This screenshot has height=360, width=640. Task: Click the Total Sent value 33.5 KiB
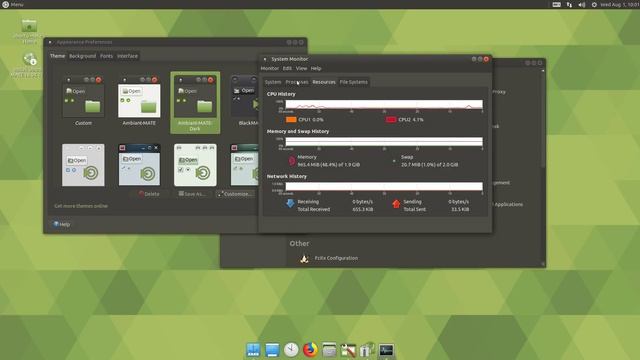[x=460, y=209]
